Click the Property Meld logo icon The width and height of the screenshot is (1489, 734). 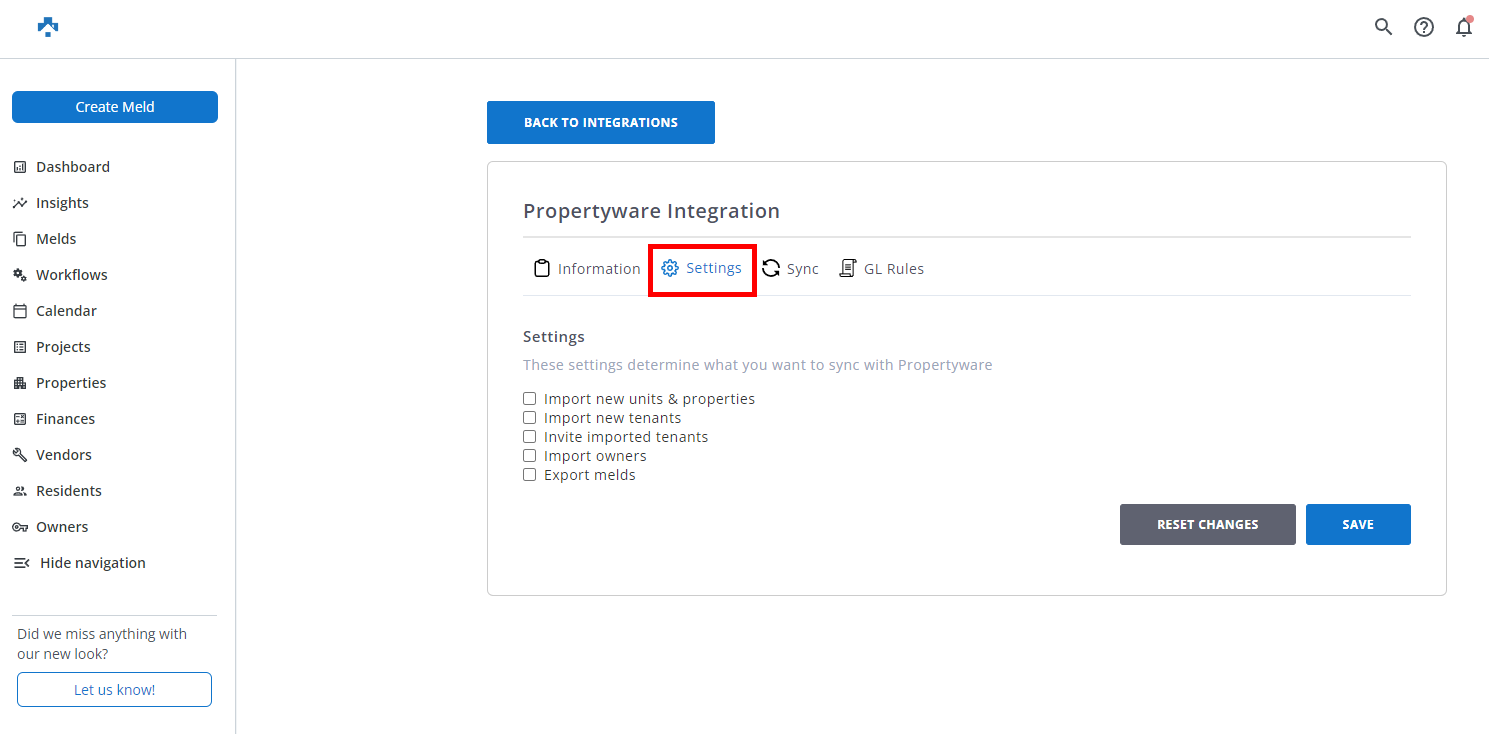48,27
